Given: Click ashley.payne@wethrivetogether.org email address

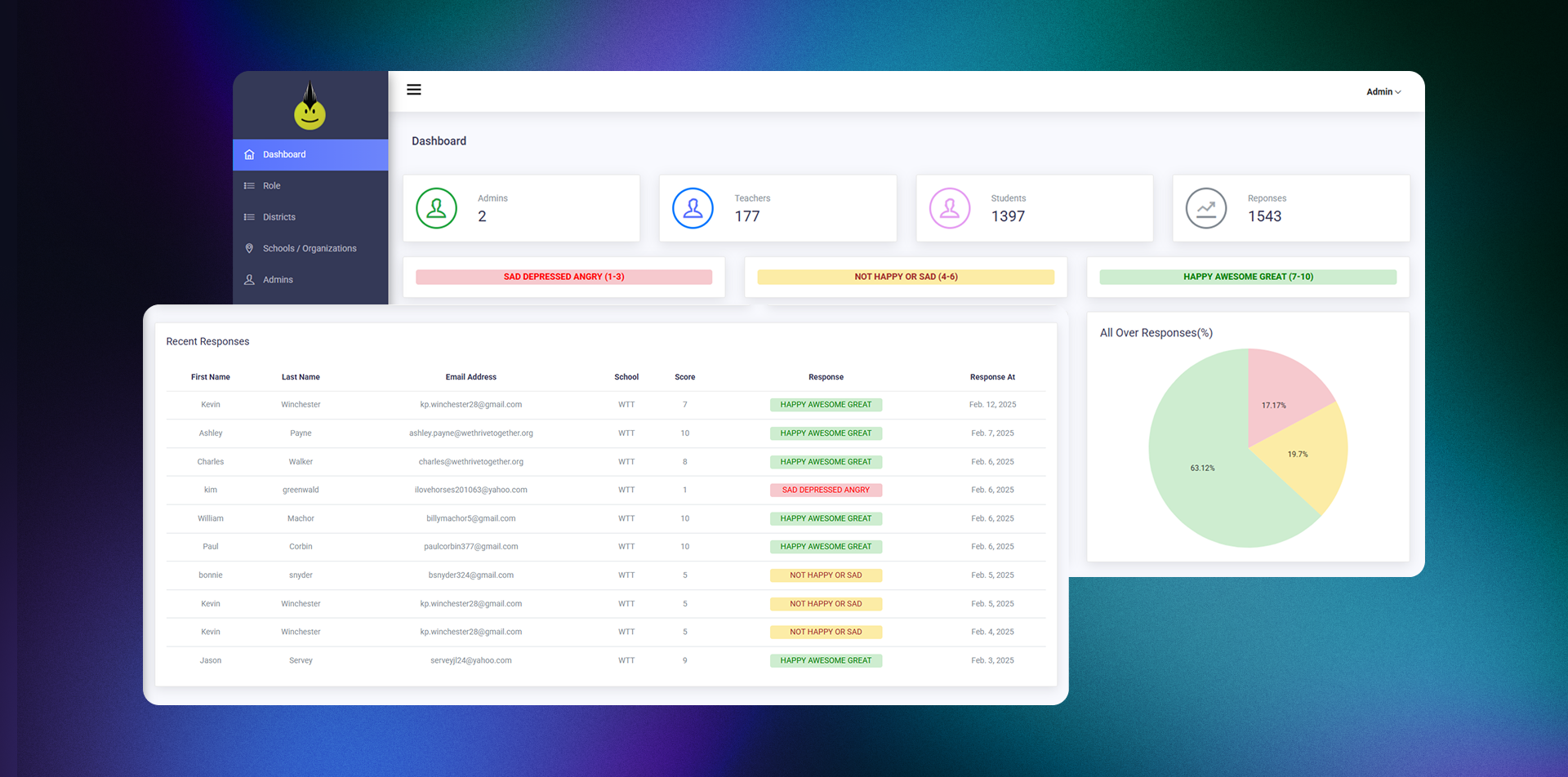Looking at the screenshot, I should [x=470, y=433].
